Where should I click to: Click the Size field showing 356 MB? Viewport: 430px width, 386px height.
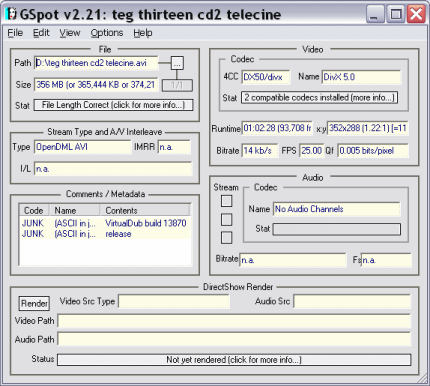[x=96, y=85]
